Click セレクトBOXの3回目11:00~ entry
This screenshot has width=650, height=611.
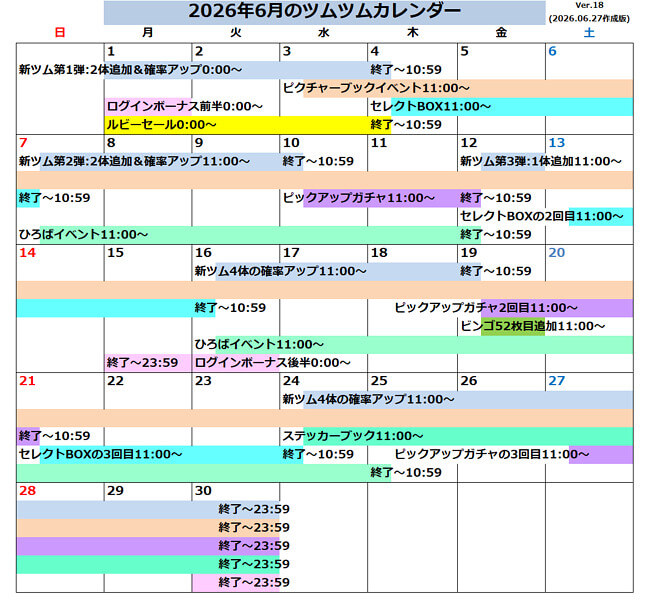(x=100, y=454)
